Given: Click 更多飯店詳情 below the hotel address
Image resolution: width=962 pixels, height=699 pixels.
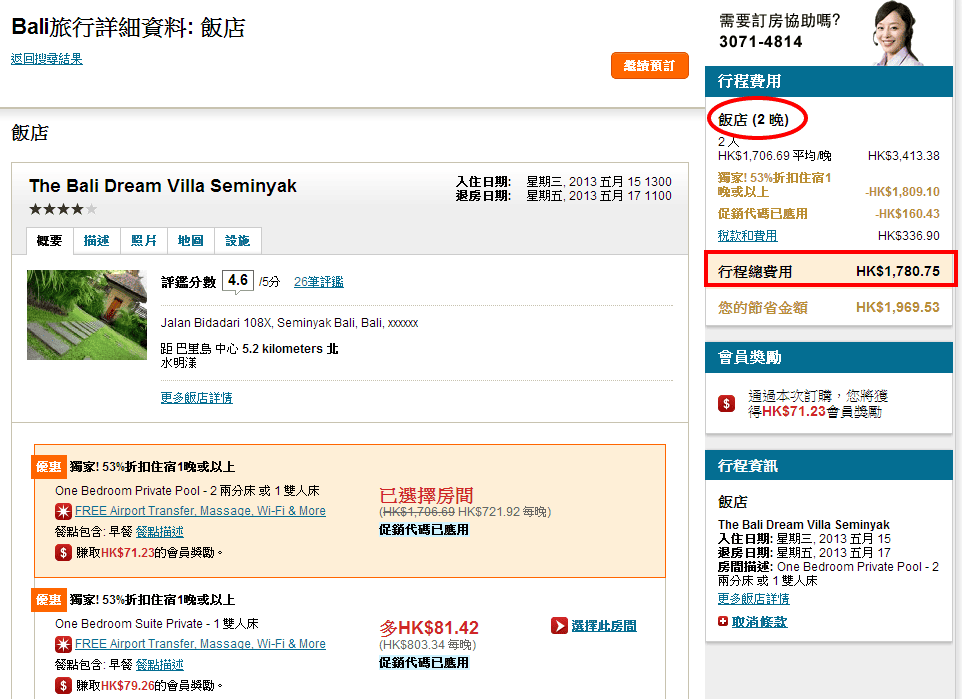Looking at the screenshot, I should 196,398.
